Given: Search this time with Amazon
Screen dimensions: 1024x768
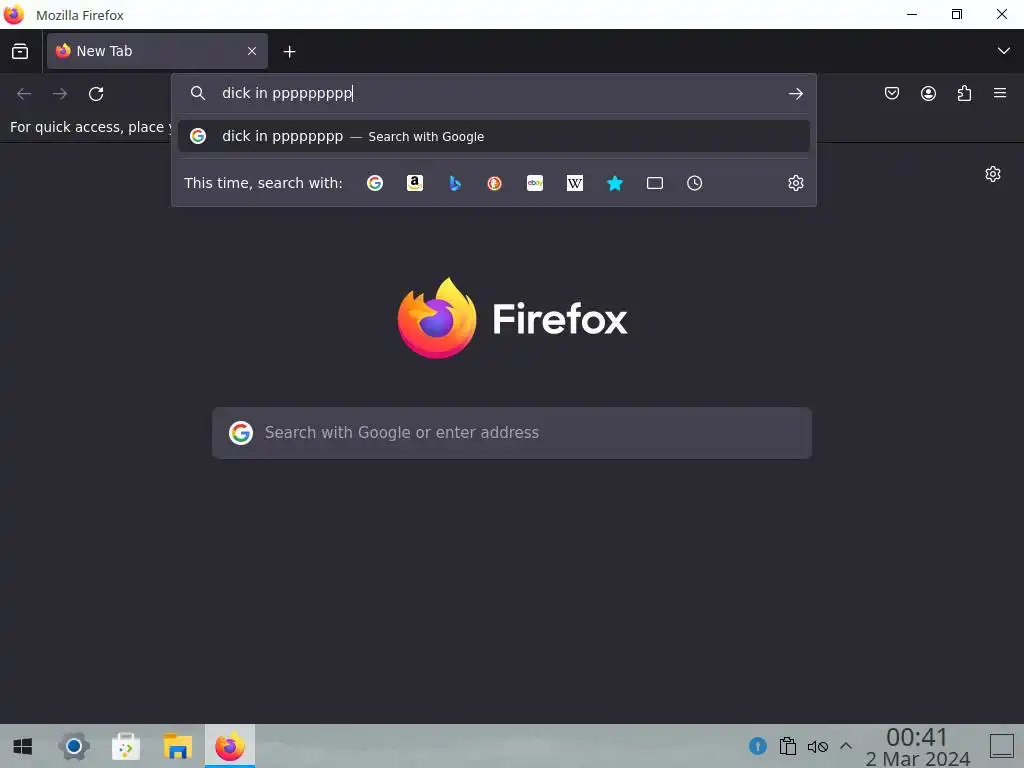Looking at the screenshot, I should pos(415,184).
